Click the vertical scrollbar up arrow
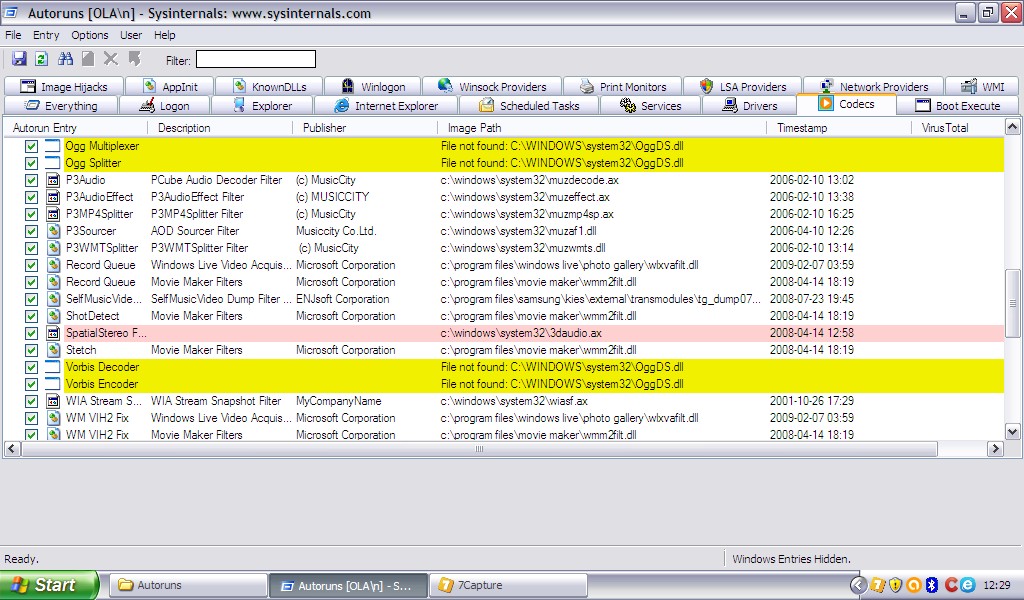This screenshot has width=1024, height=600. tap(1012, 127)
